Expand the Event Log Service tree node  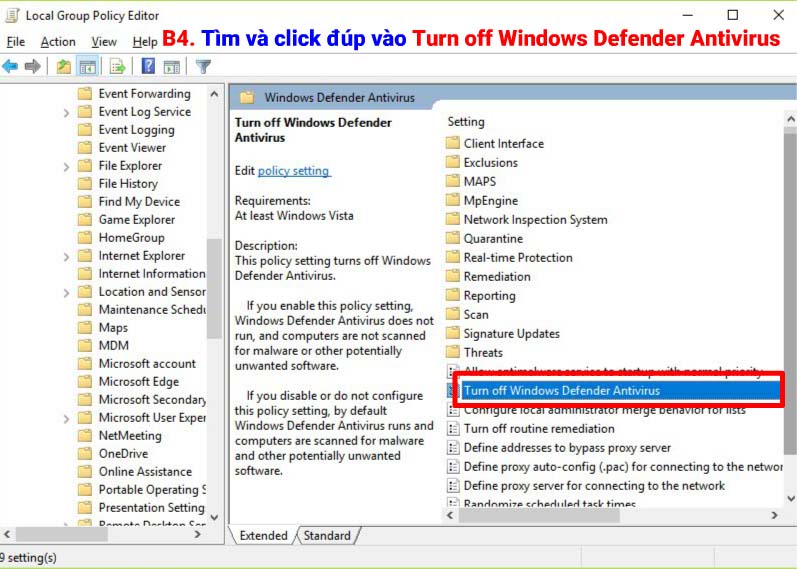[66, 112]
